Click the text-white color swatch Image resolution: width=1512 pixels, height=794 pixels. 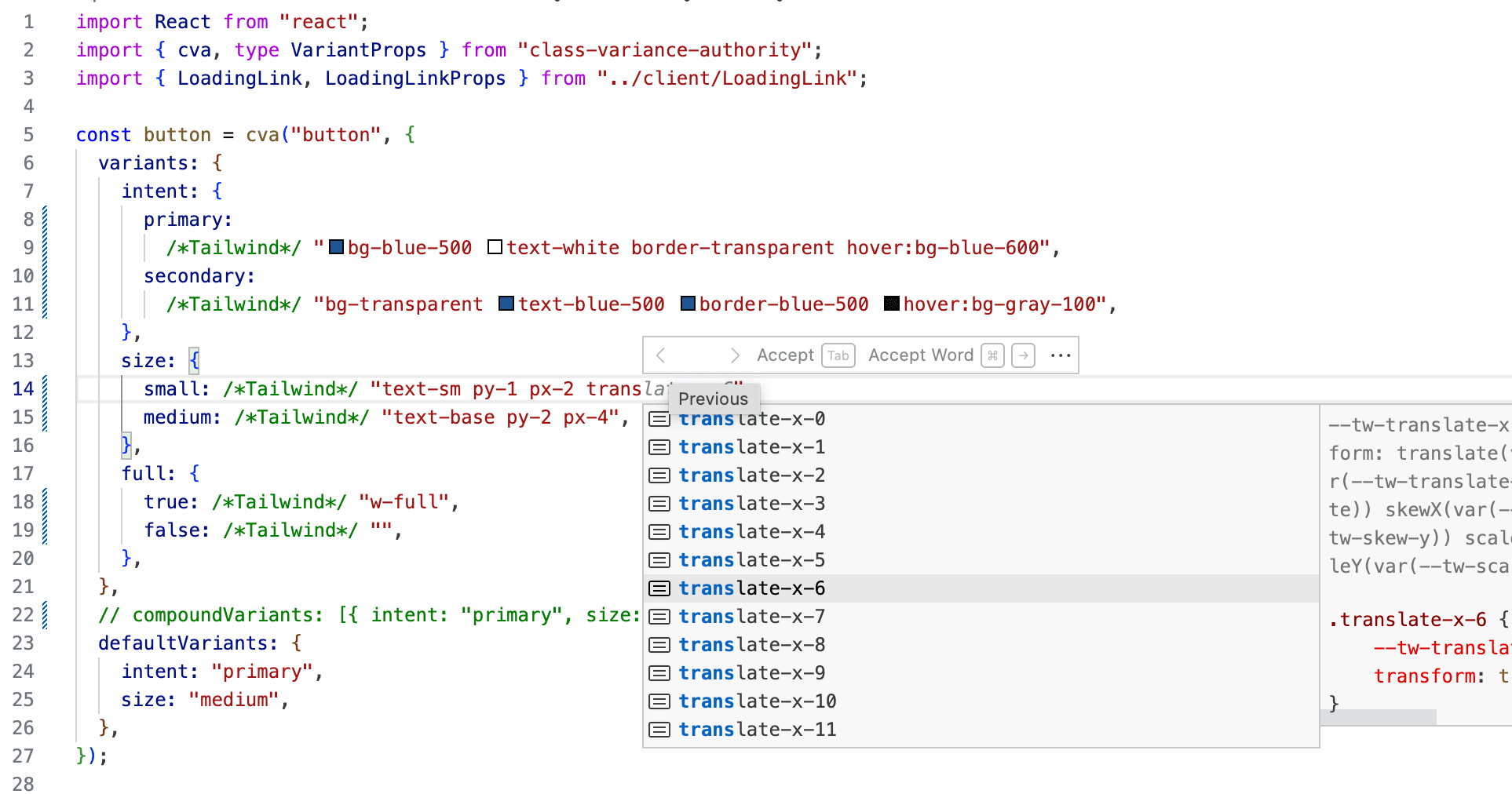tap(495, 247)
